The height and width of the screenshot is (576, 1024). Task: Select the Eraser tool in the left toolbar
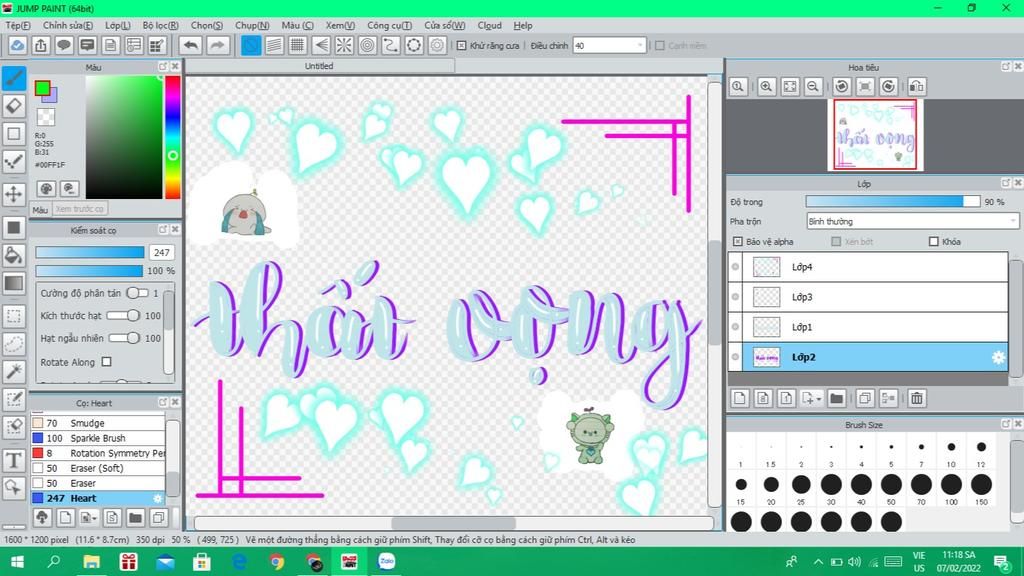coord(14,106)
